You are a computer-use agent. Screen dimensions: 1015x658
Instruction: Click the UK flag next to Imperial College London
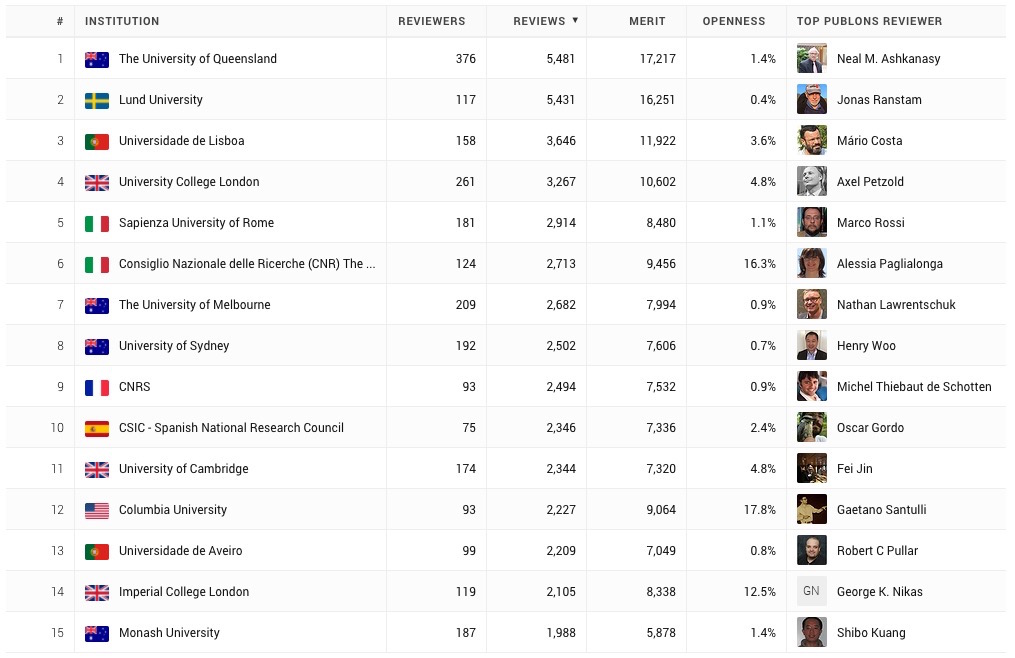coord(96,593)
